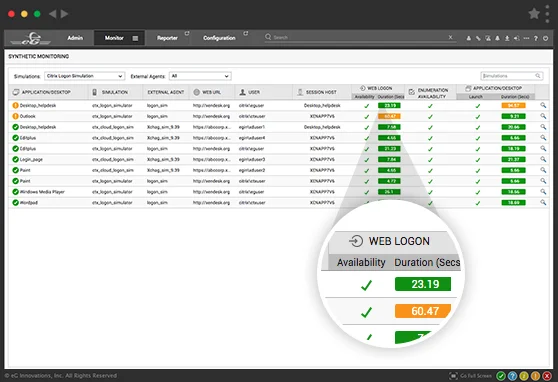Viewport: 558px width, 382px height.
Task: Click Synthetic Monitoring page title
Action: [x=38, y=56]
